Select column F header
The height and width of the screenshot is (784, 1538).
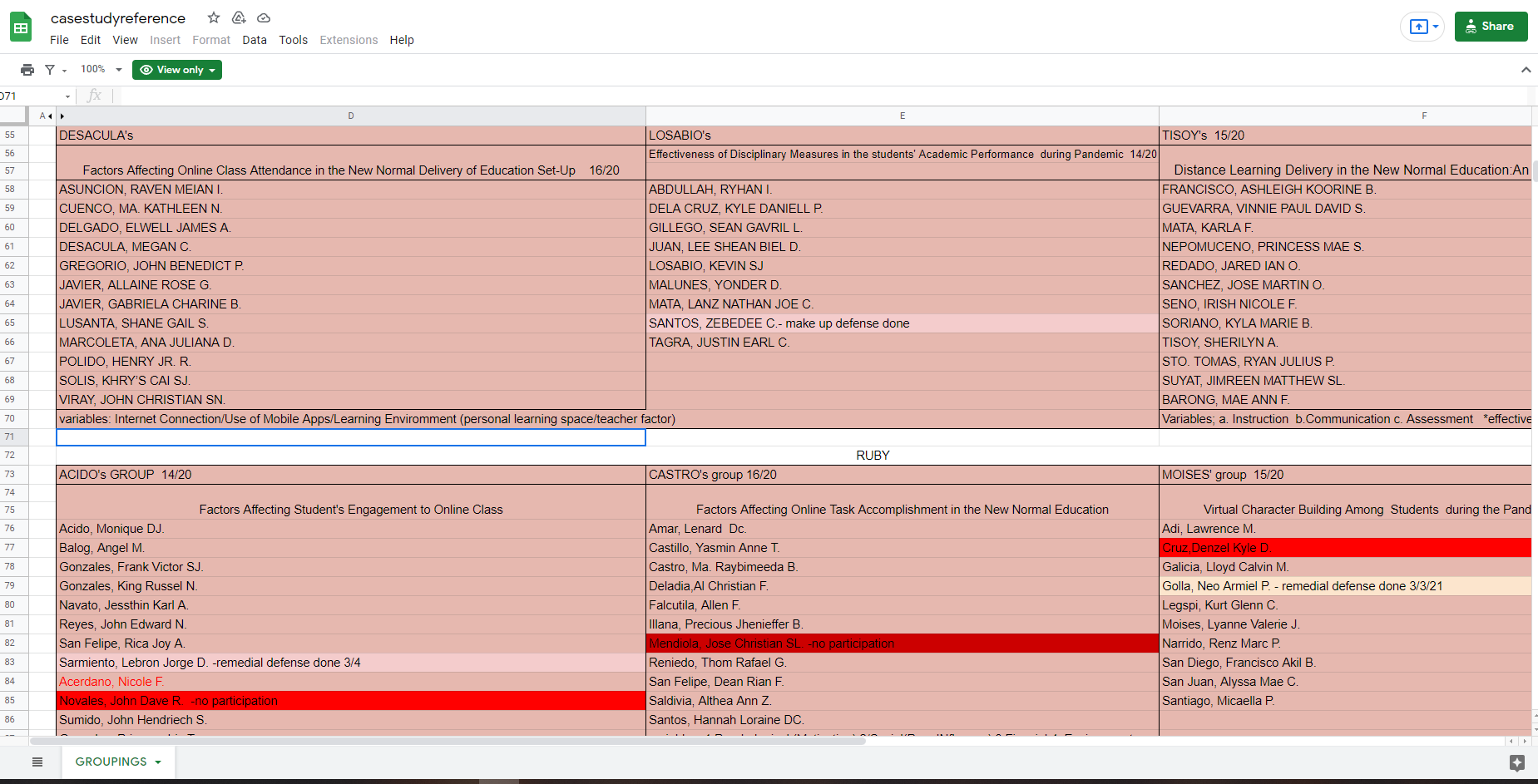click(1345, 116)
